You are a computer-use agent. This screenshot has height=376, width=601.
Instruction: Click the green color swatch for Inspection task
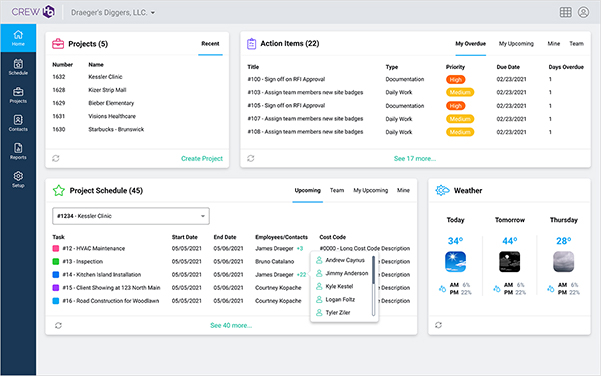tap(56, 262)
